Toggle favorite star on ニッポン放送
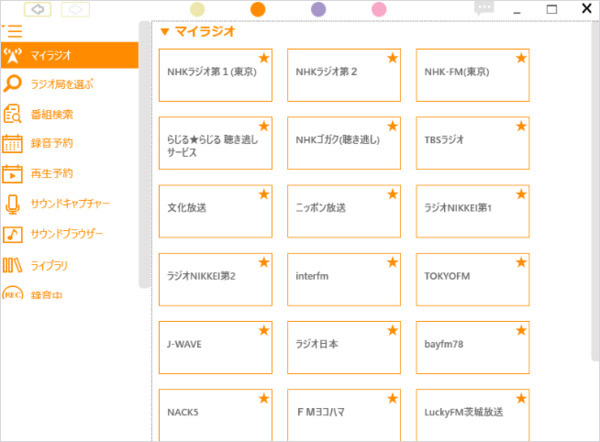This screenshot has height=442, width=600. (393, 194)
